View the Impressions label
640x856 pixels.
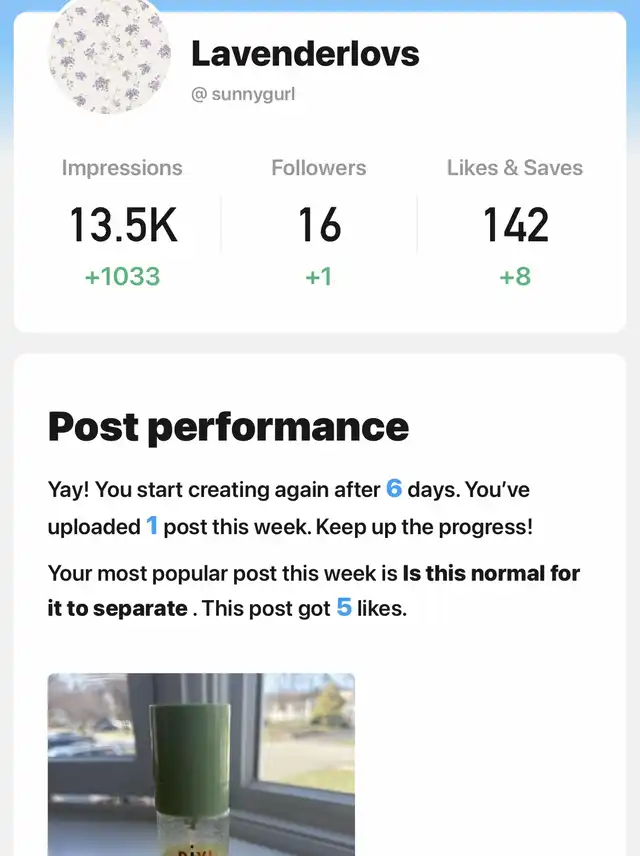(x=122, y=168)
